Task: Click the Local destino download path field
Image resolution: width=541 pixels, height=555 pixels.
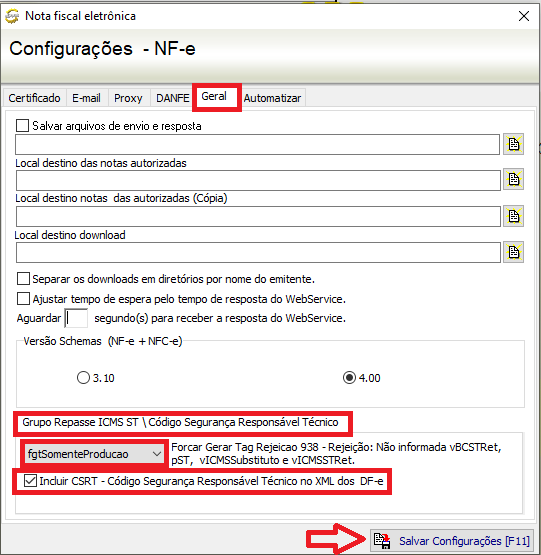Action: [x=258, y=252]
